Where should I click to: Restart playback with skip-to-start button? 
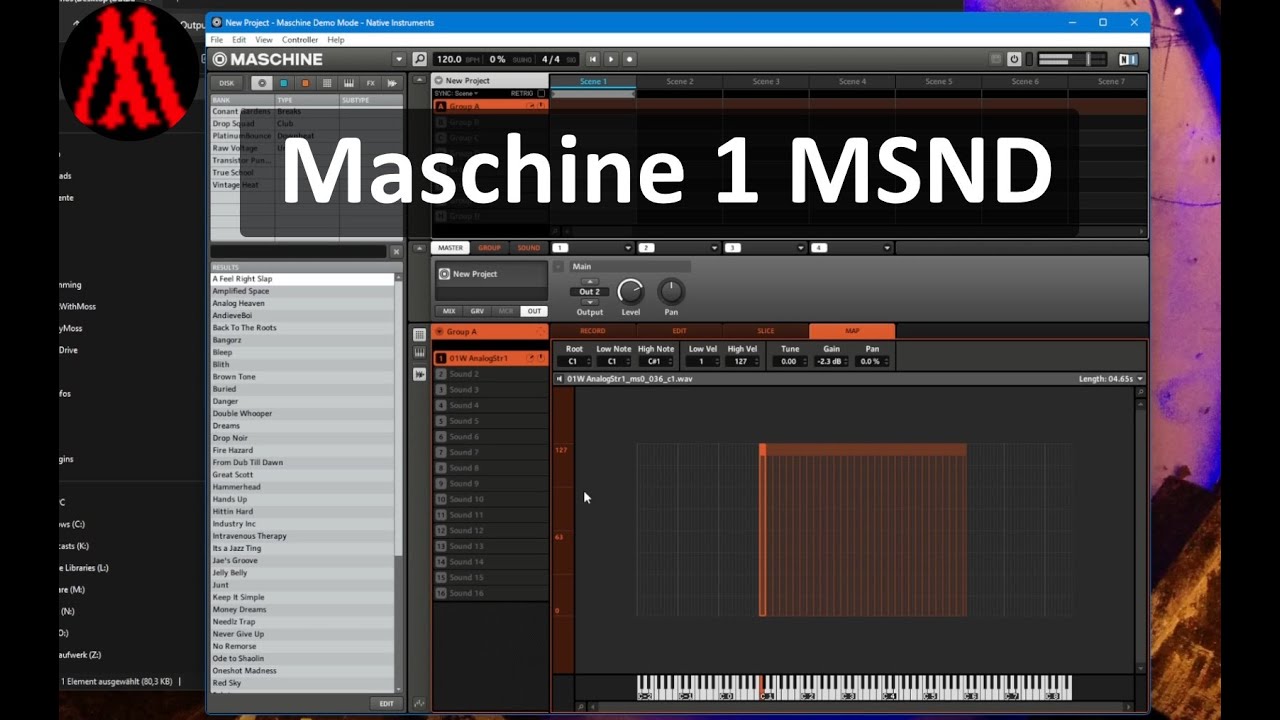pyautogui.click(x=593, y=59)
